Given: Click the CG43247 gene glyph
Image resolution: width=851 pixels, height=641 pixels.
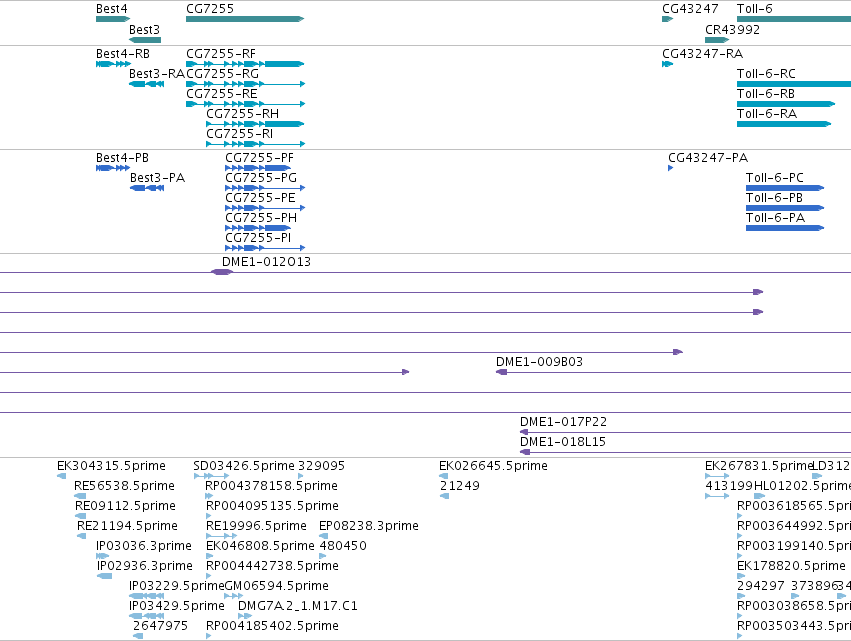Looking at the screenshot, I should click(x=668, y=19).
